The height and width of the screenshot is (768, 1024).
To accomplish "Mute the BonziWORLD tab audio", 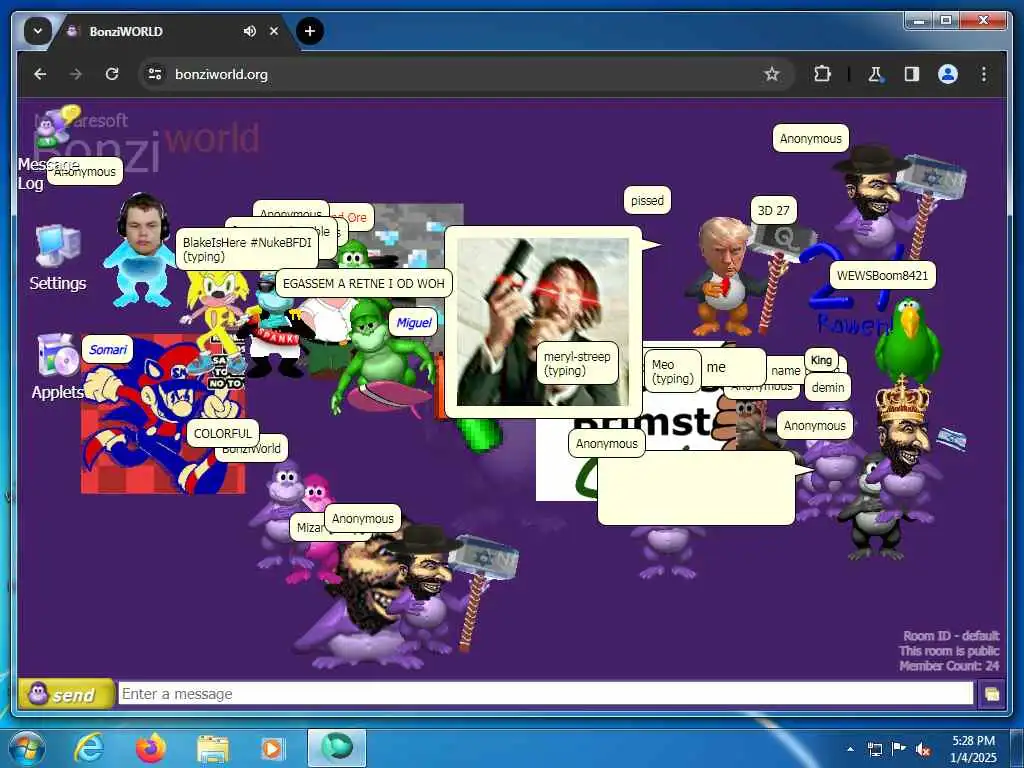I will [x=249, y=31].
